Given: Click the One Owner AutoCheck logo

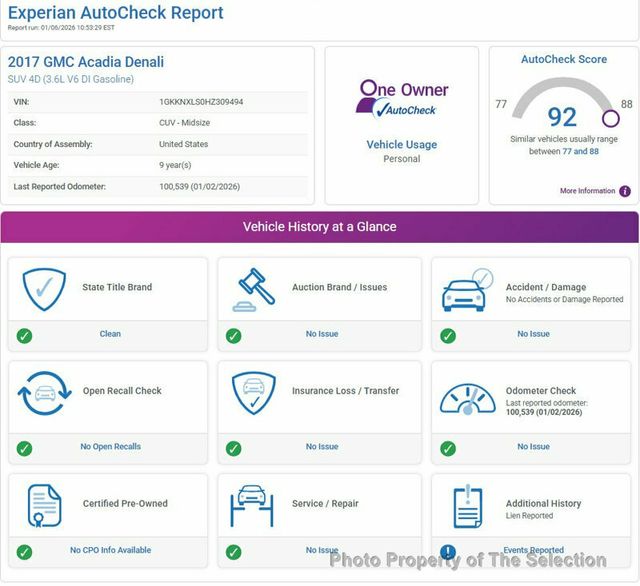Looking at the screenshot, I should (402, 99).
